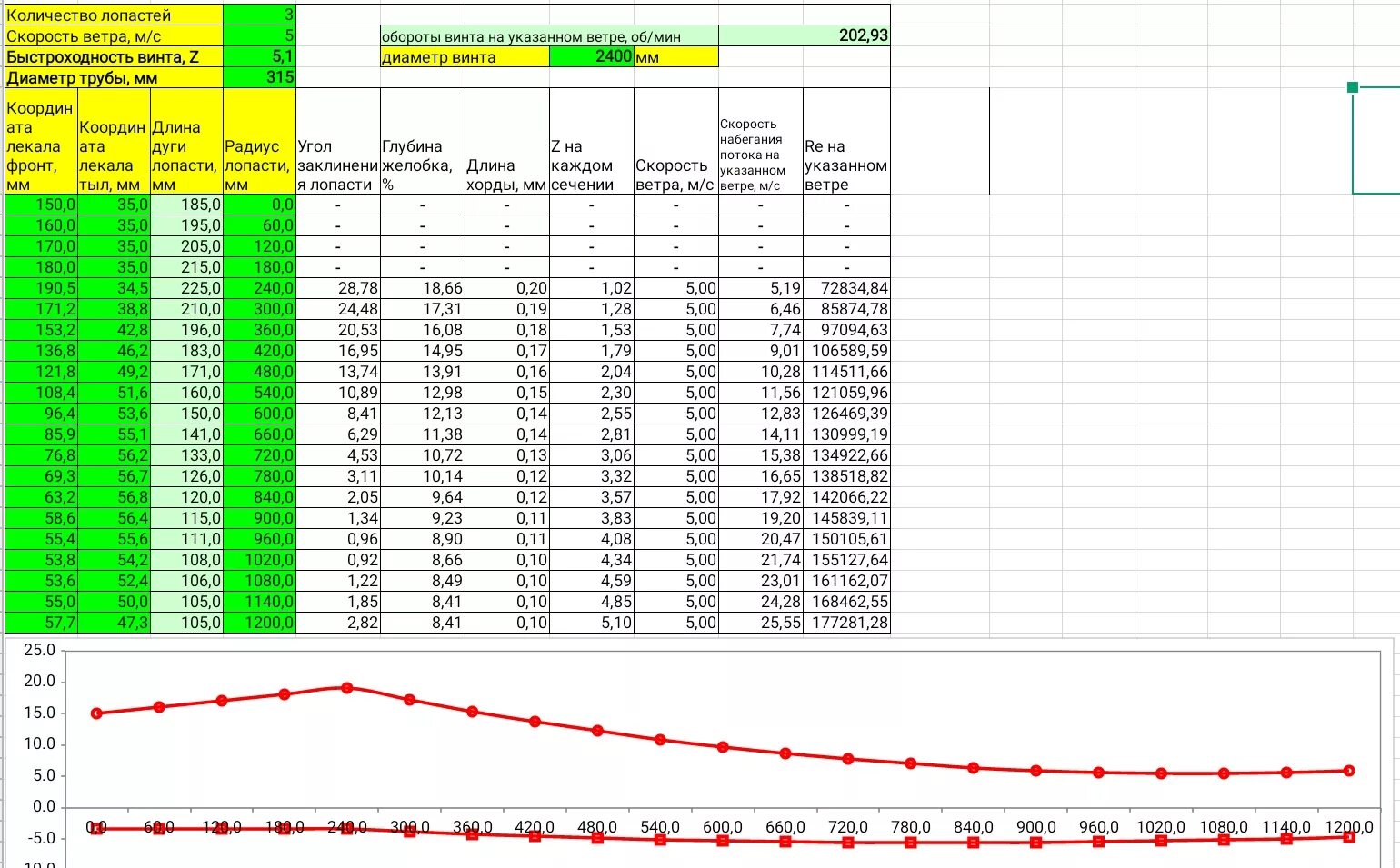Screen dimensions: 1400x868
Task: Select header 'Скорость набегания потока на указанном ветре'
Action: 761,142
